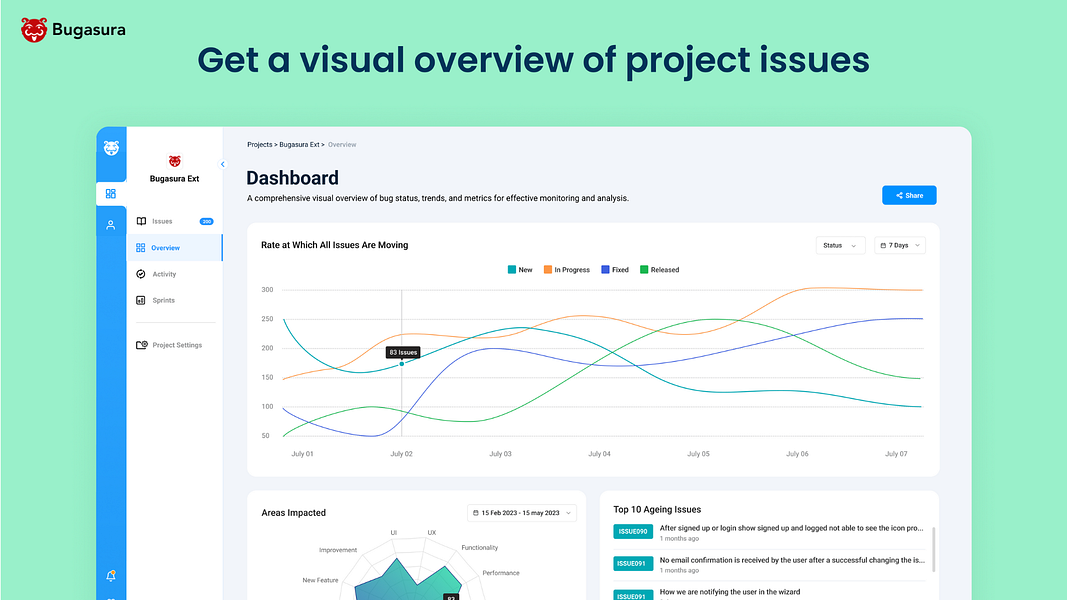Click the Improvement radar axis label
This screenshot has height=600, width=1067.
(x=338, y=550)
